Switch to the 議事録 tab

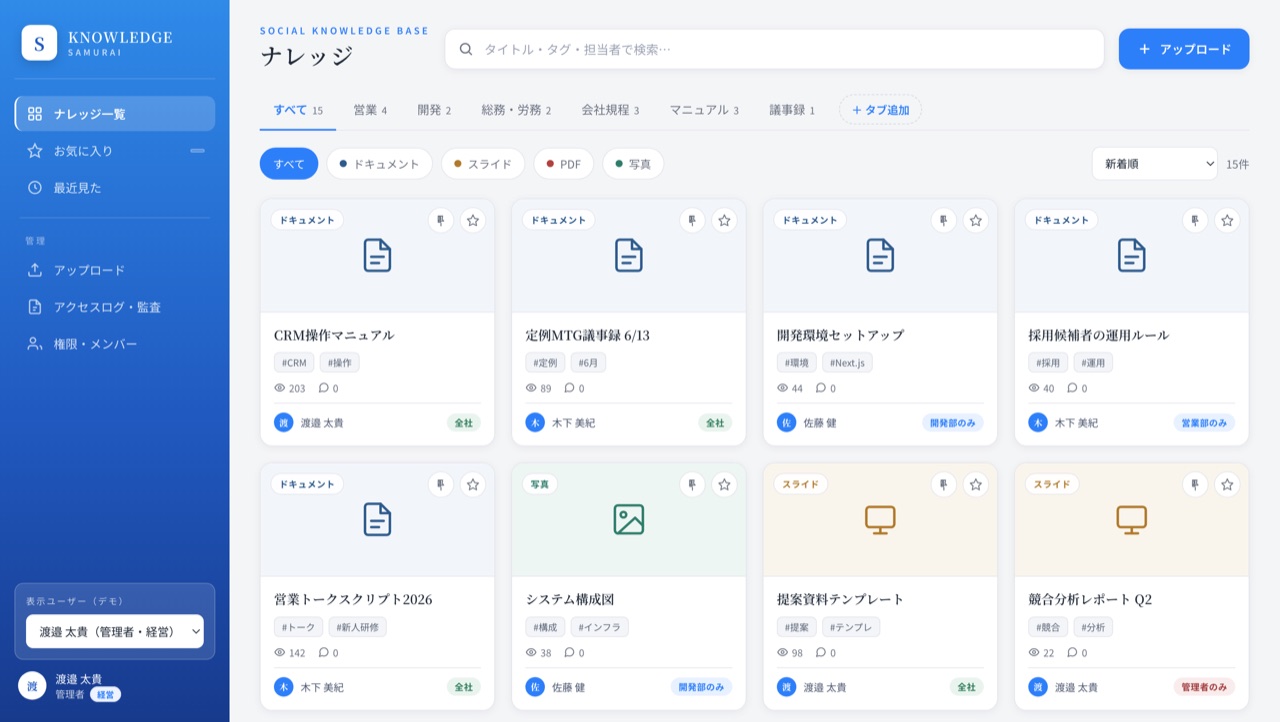tap(792, 110)
